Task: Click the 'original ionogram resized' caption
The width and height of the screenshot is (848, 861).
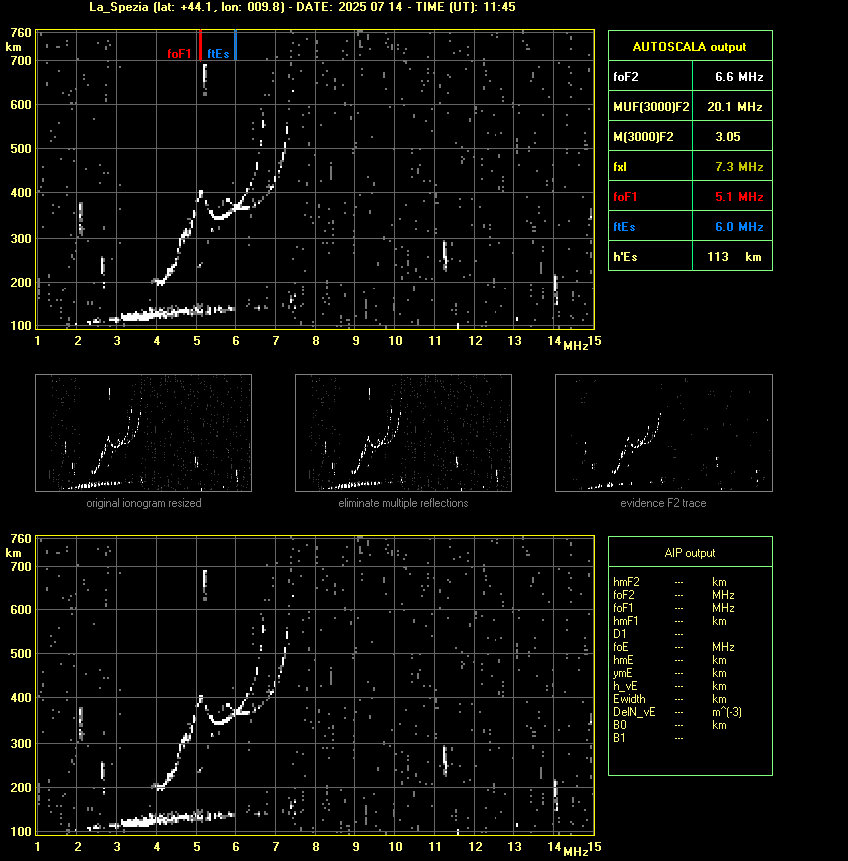Action: click(x=144, y=503)
